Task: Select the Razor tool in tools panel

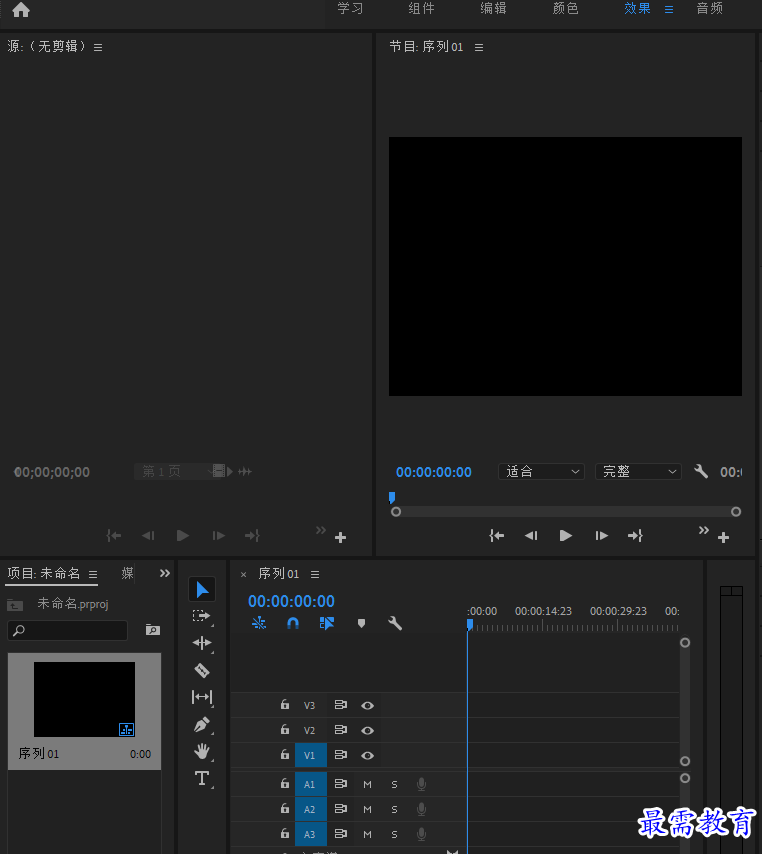Action: coord(202,670)
